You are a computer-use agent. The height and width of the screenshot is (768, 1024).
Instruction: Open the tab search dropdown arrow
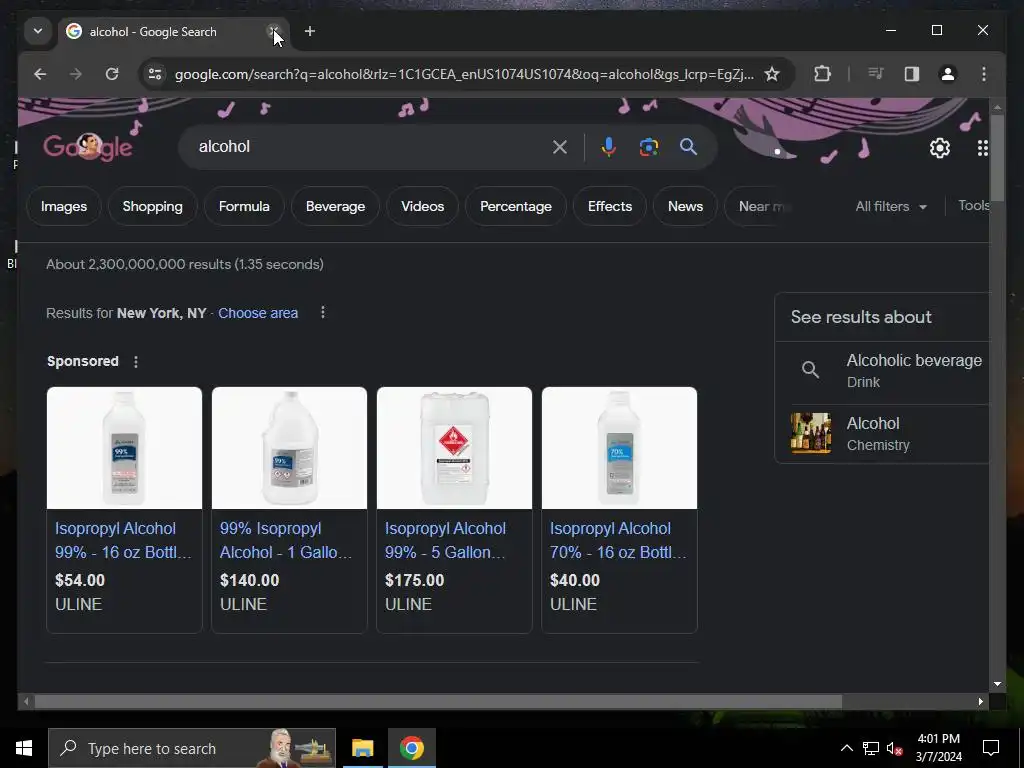pos(38,31)
